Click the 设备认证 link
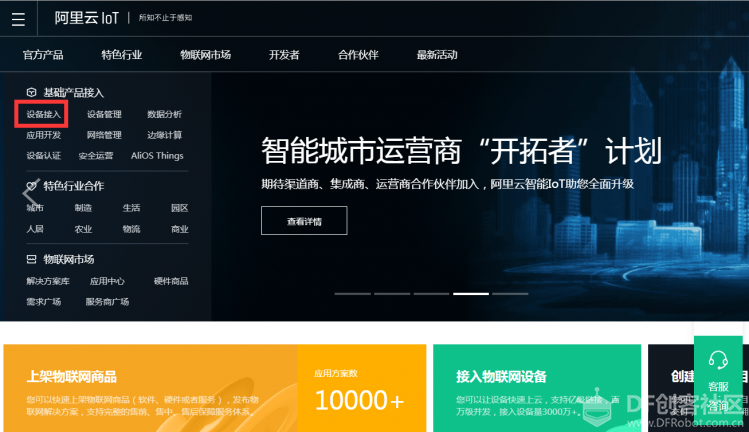Screen dimensions: 749x432 pyautogui.click(x=43, y=156)
